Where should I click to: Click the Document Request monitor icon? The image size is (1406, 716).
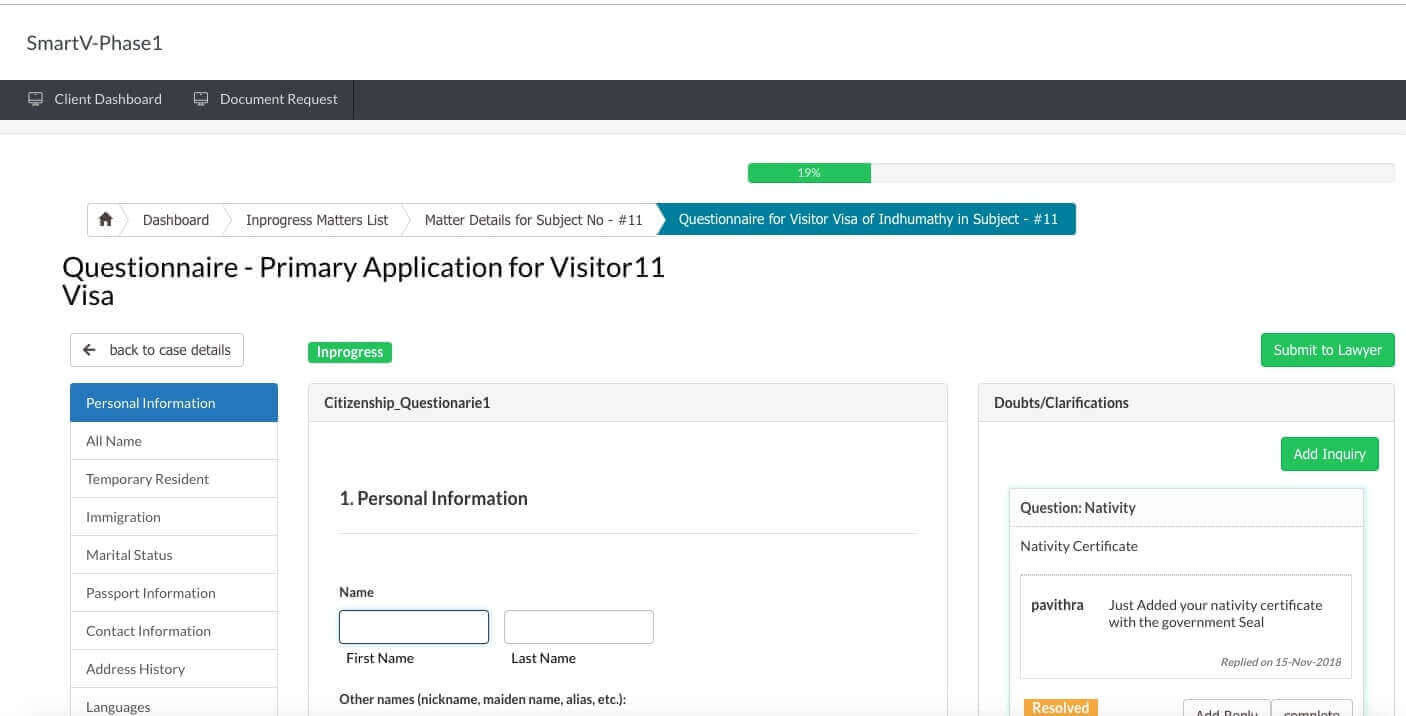tap(201, 99)
